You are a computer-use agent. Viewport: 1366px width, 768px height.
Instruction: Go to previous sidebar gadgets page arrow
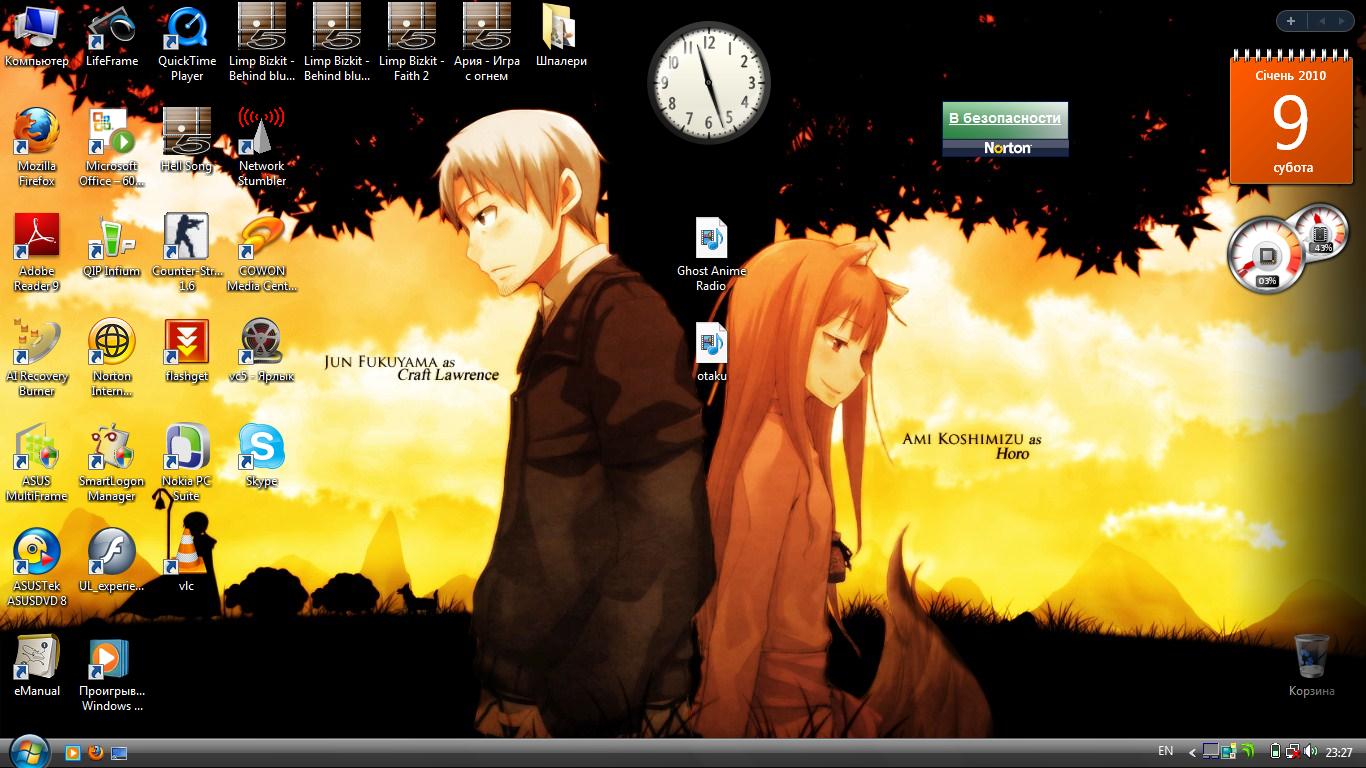point(1321,21)
